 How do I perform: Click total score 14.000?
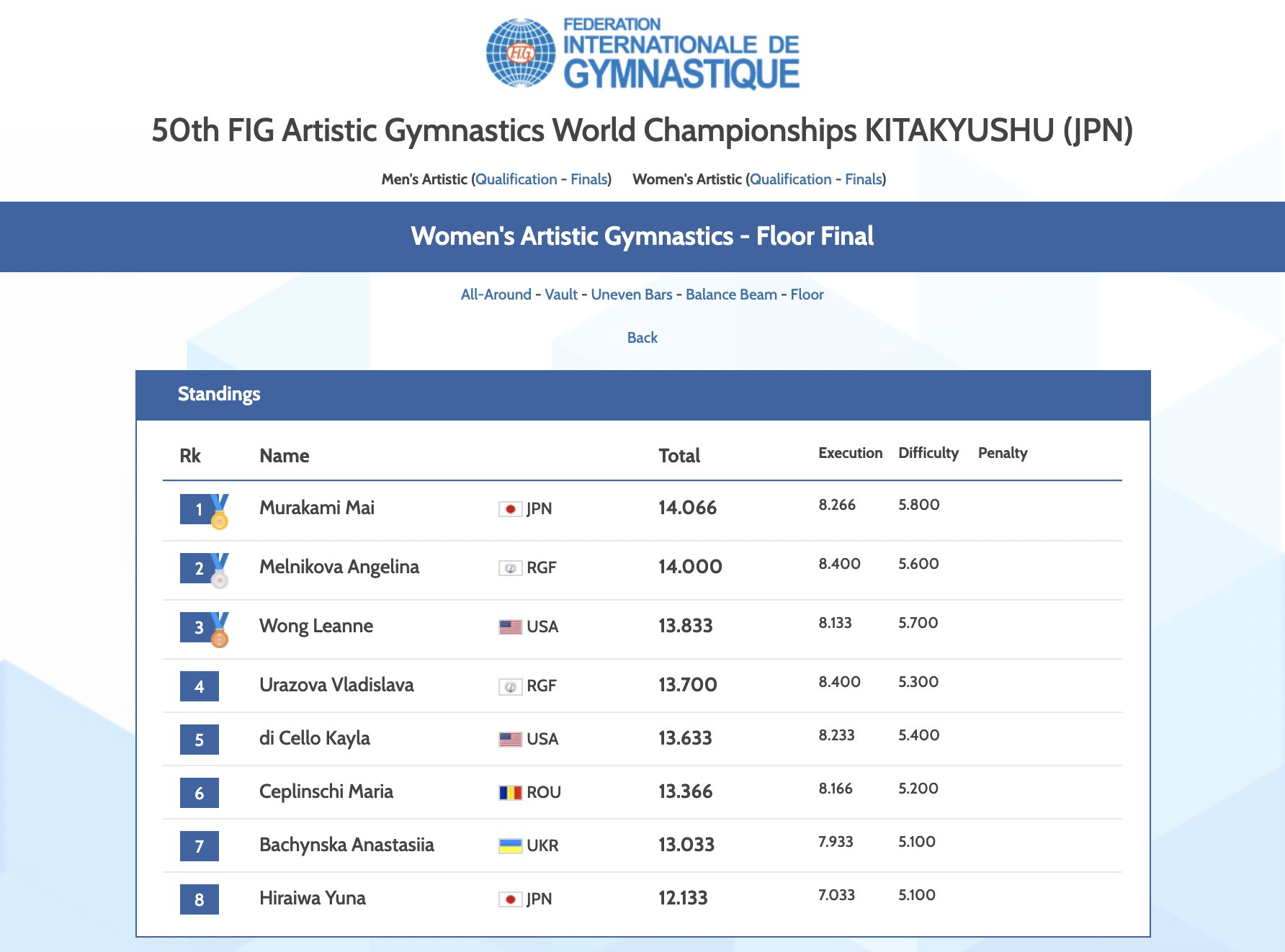pos(690,567)
